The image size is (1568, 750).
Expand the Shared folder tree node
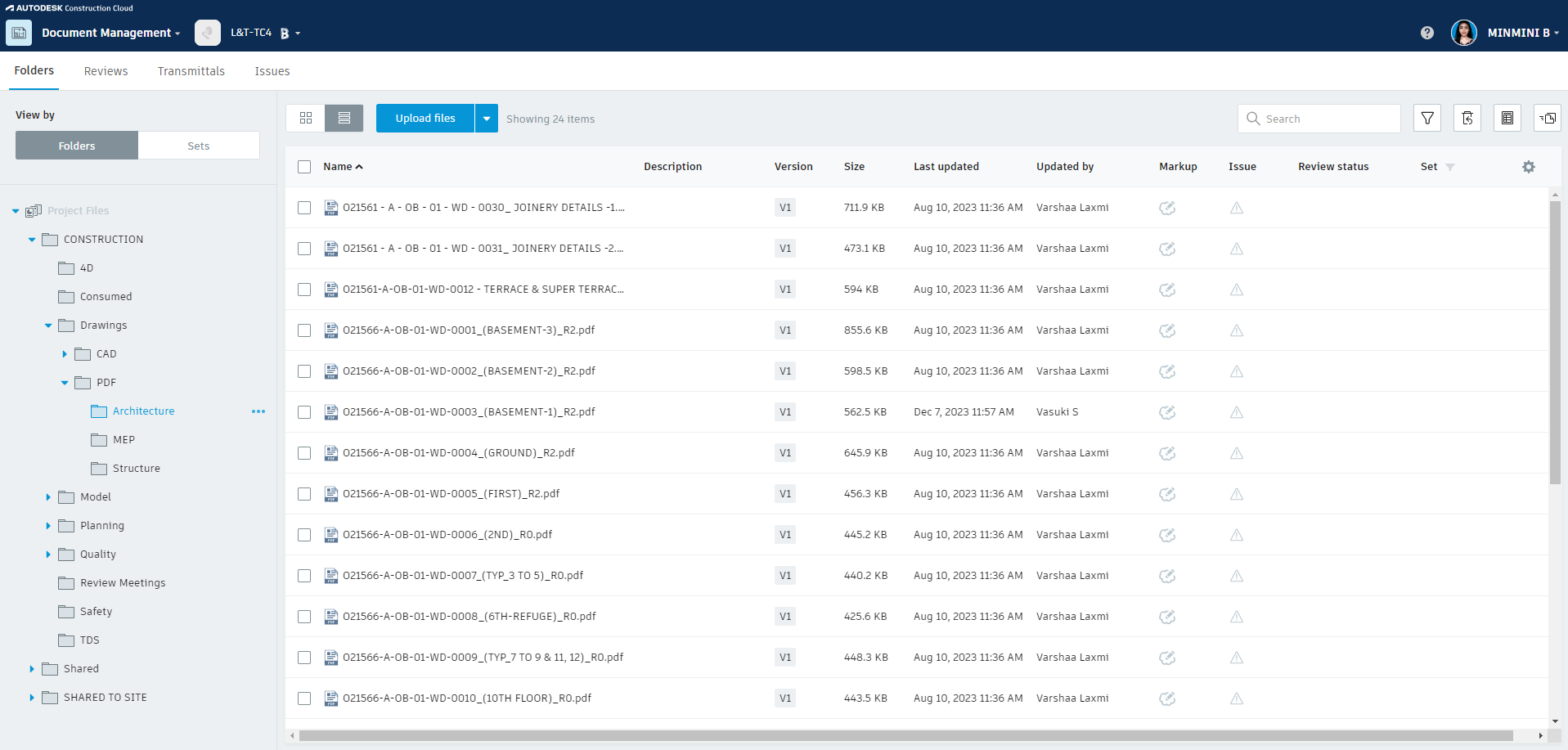(x=32, y=669)
